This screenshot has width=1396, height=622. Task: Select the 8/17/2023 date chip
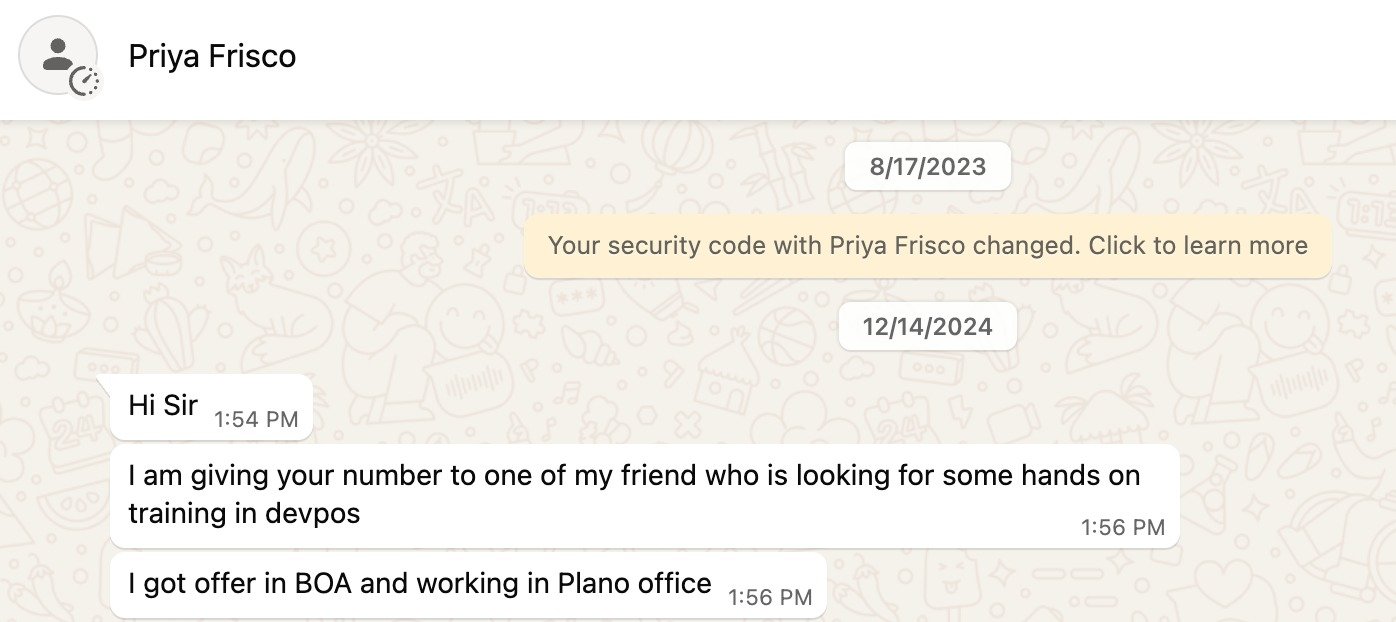[927, 167]
